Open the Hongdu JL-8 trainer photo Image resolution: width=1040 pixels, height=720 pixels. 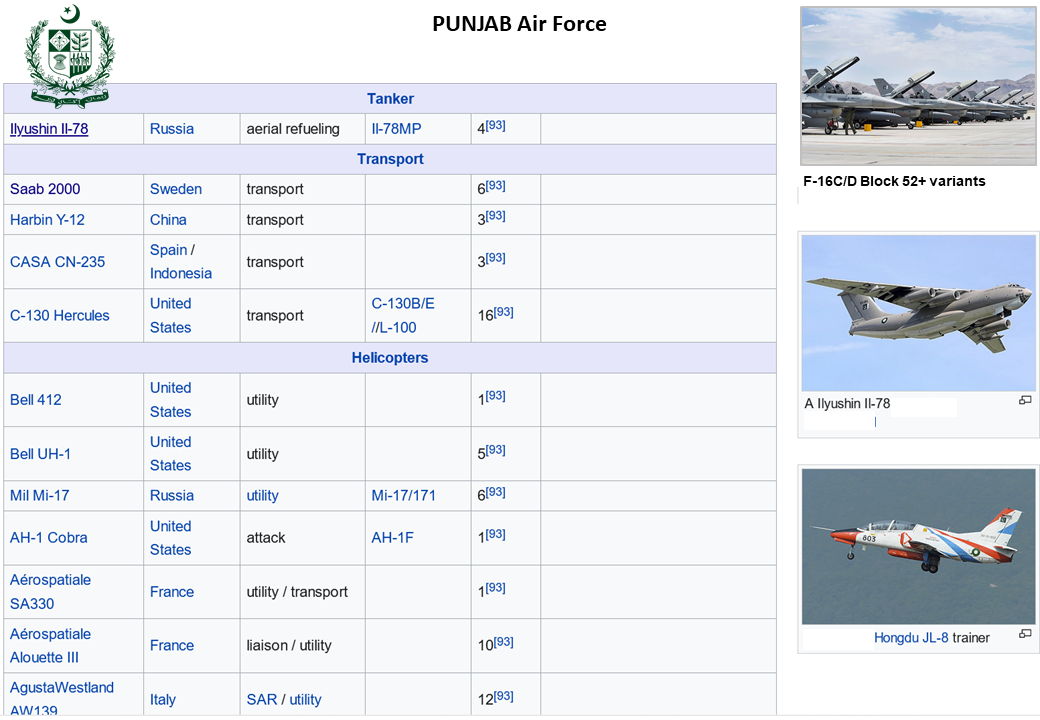coord(918,546)
